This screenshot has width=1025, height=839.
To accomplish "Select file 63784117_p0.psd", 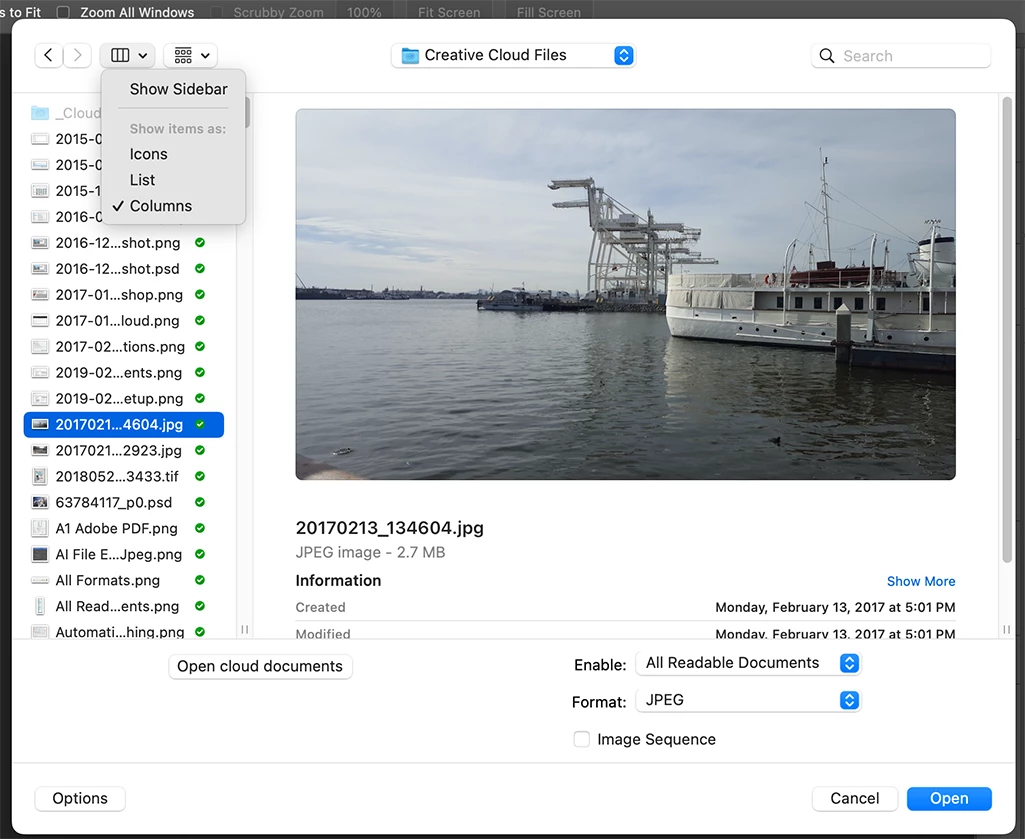I will click(124, 502).
